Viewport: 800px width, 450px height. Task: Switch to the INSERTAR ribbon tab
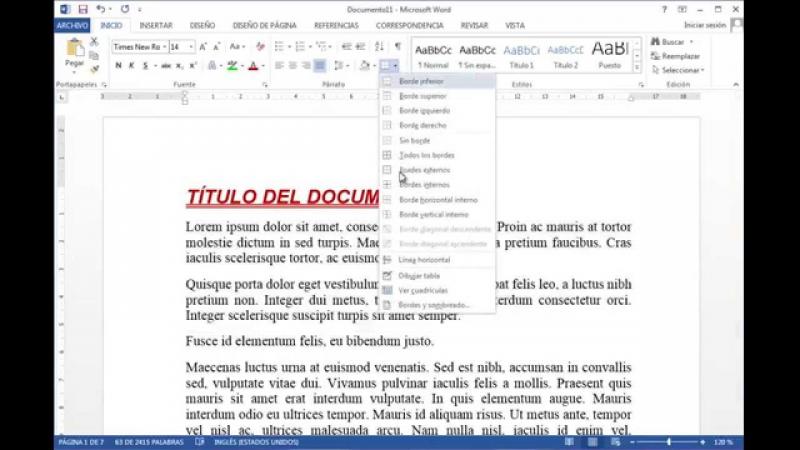pyautogui.click(x=156, y=25)
